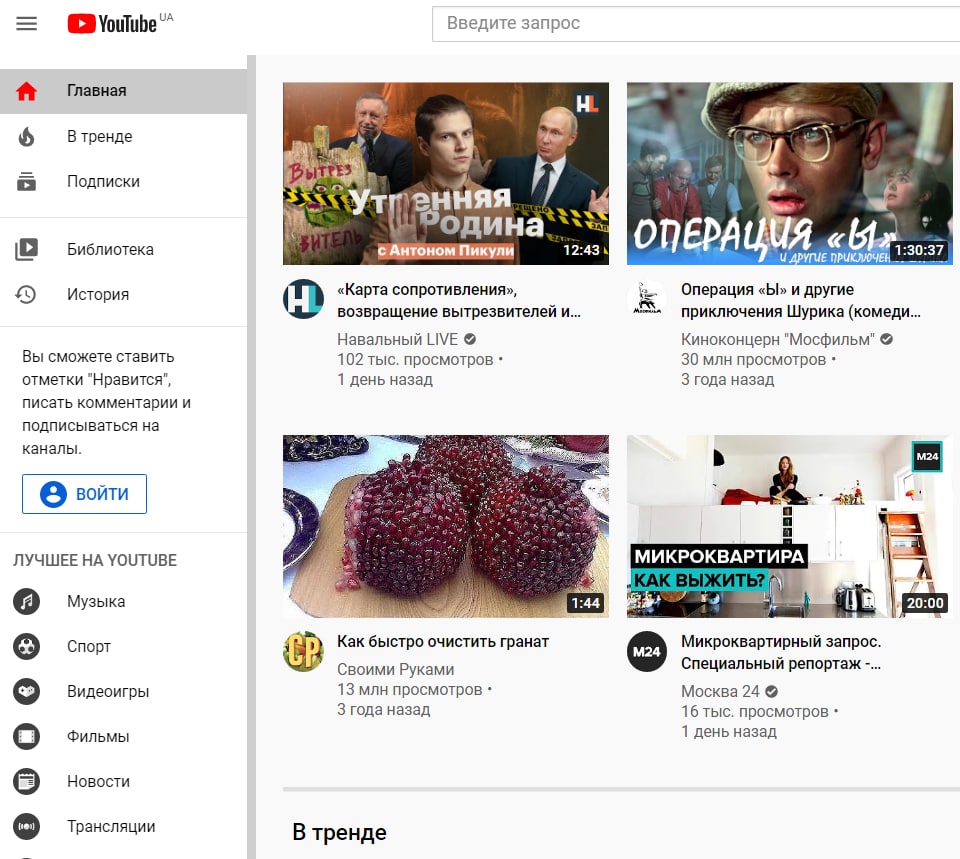The width and height of the screenshot is (960, 859).
Task: Click the Видеоигры gaming icon
Action: (26, 691)
